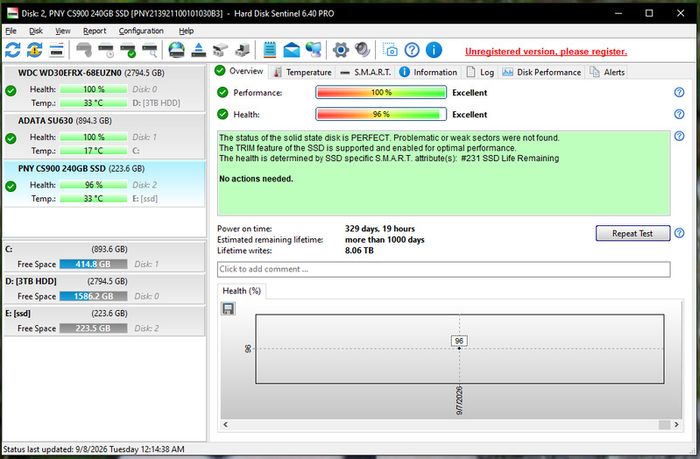Click the disk icon with magnifying glass
The height and width of the screenshot is (459, 700).
click(150, 50)
